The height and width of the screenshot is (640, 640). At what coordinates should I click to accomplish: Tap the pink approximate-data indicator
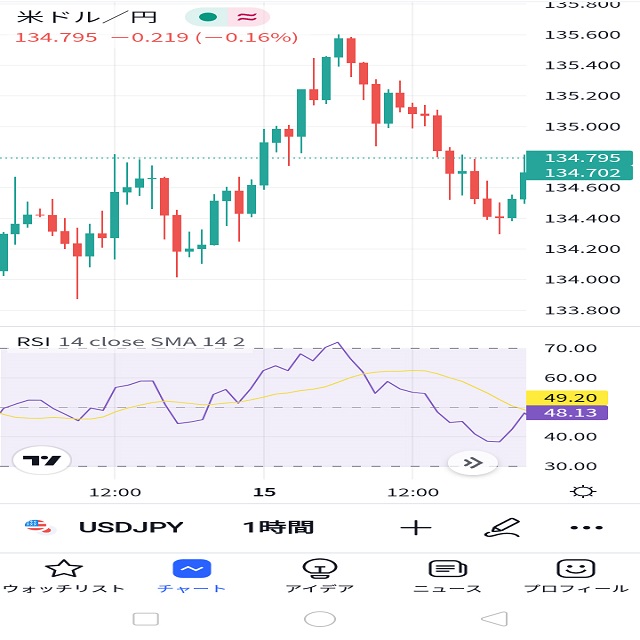[x=248, y=17]
